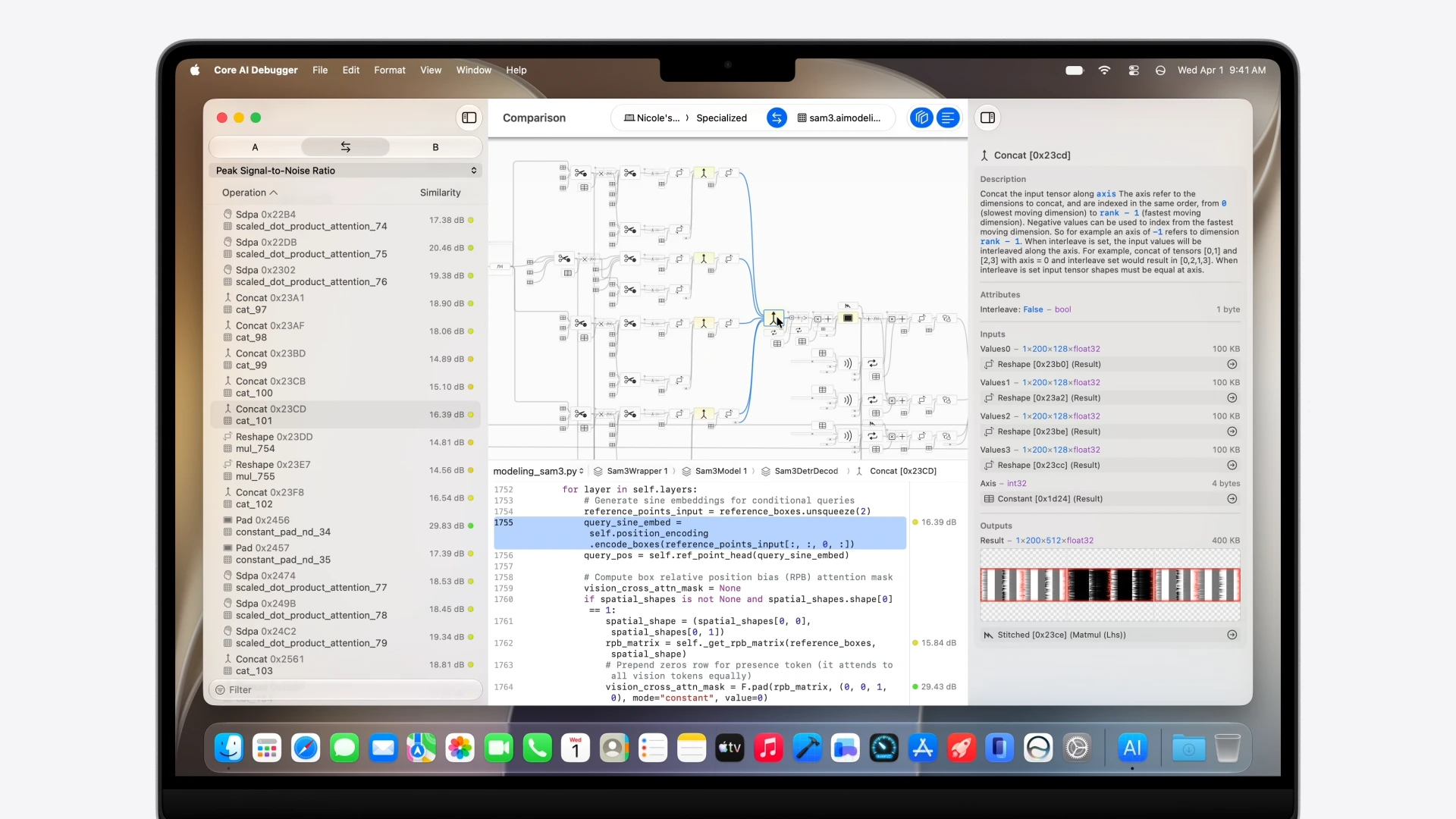1456x819 pixels.
Task: Open Calendar from the Dock
Action: [576, 748]
